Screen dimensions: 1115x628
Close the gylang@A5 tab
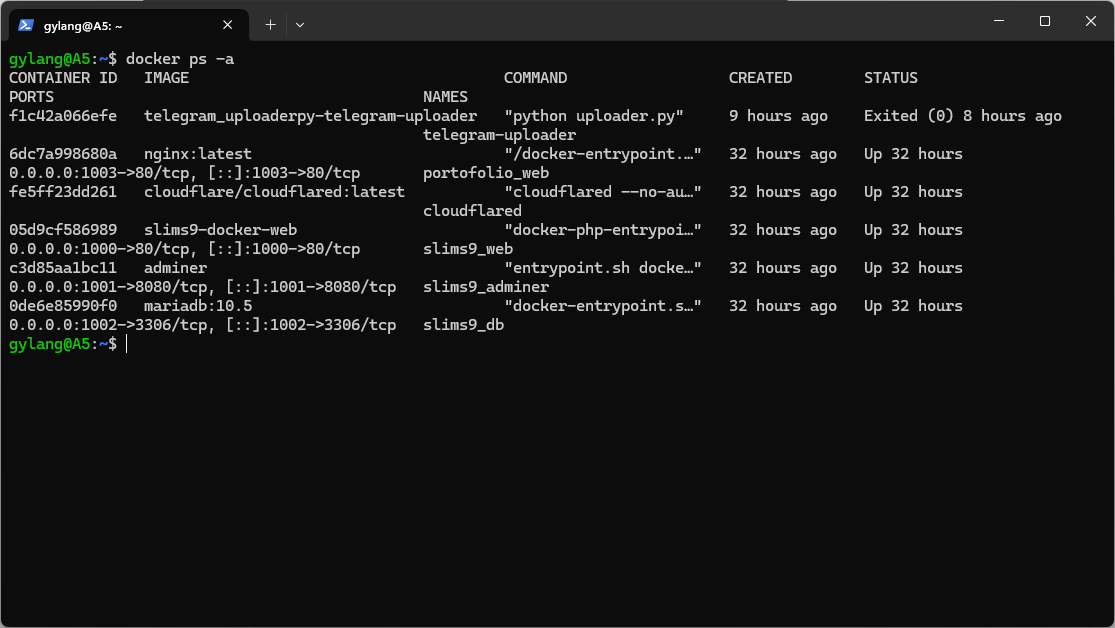tap(232, 24)
